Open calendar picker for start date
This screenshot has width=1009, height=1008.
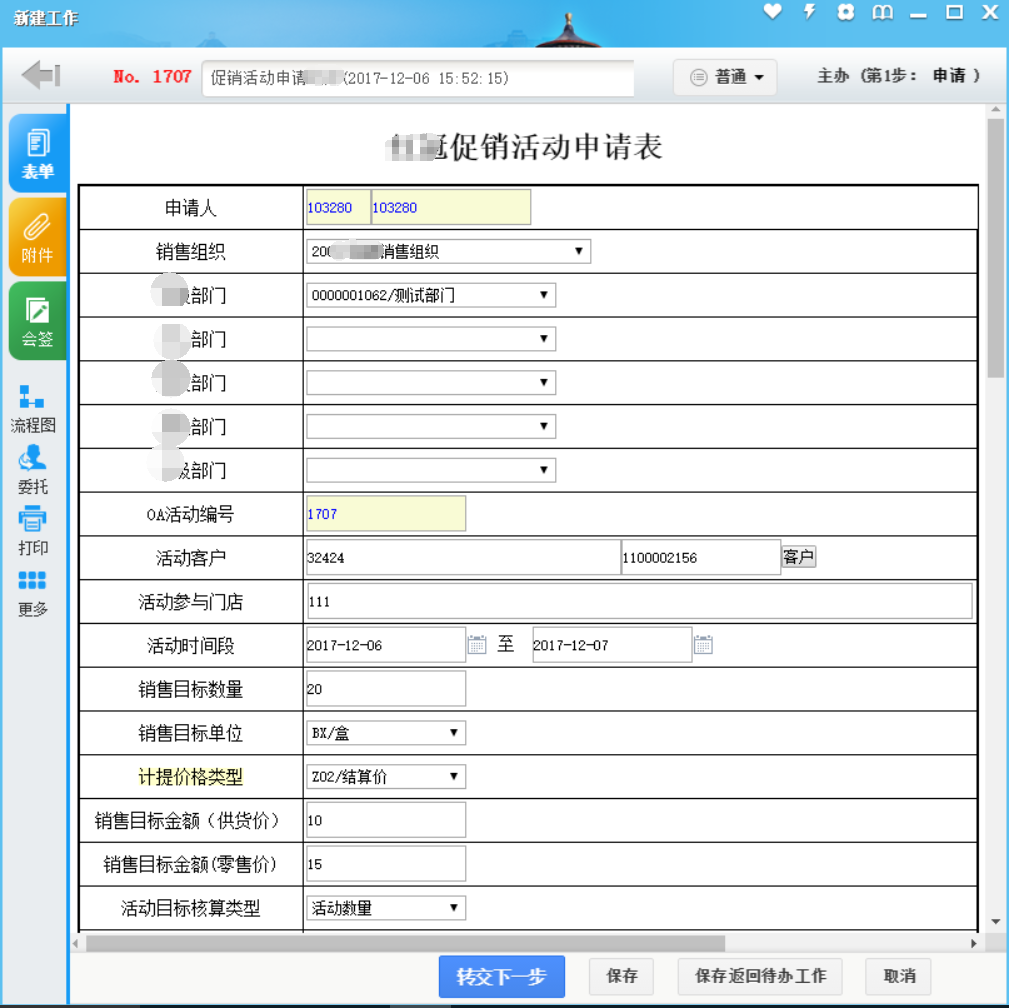click(477, 644)
